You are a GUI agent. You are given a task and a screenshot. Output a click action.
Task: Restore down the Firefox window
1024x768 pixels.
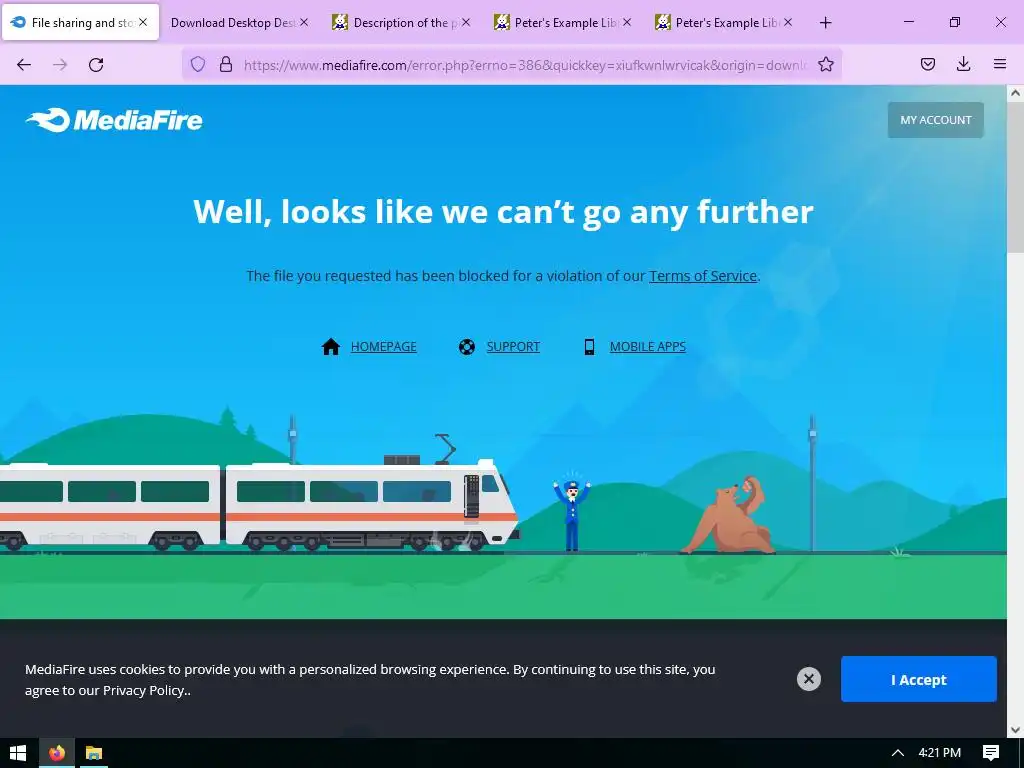tap(954, 22)
